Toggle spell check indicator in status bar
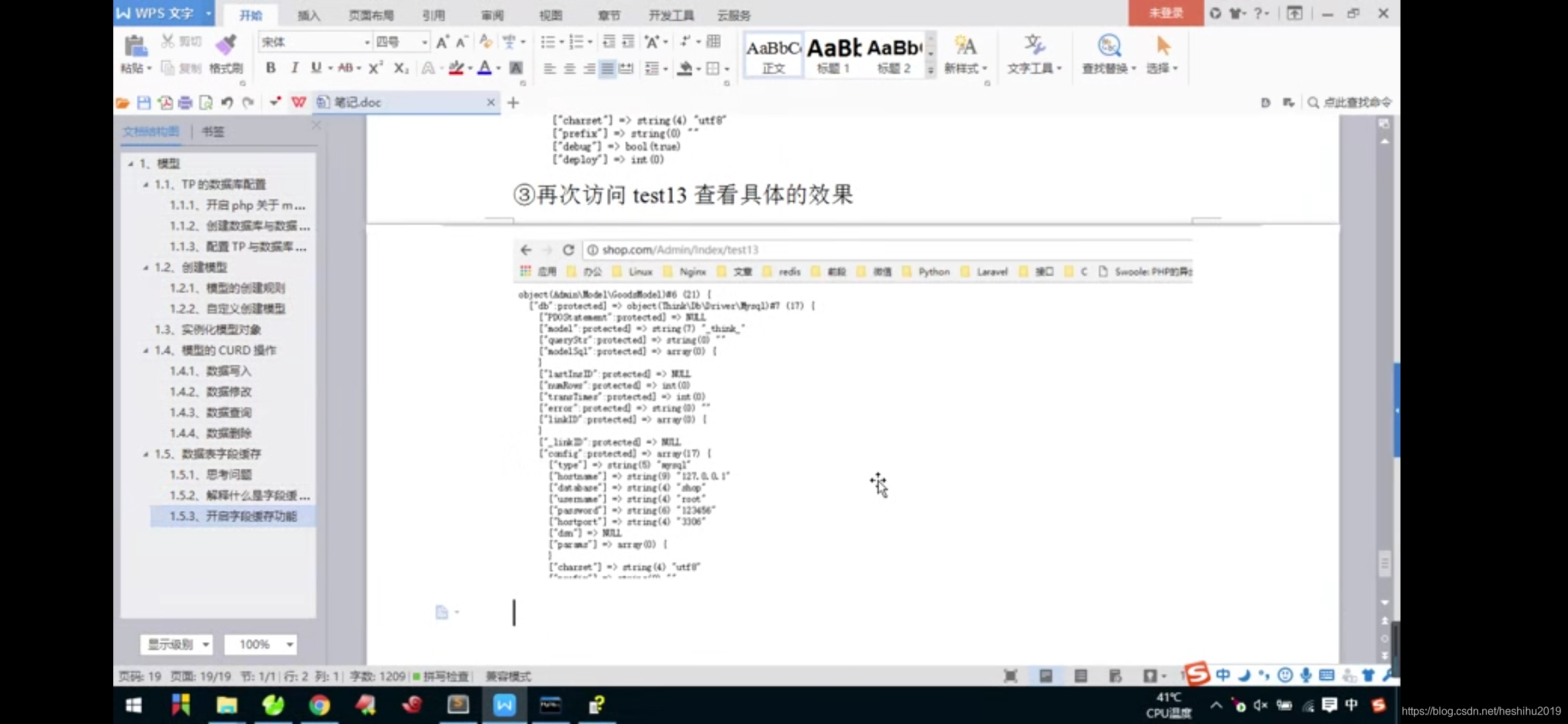1568x724 pixels. [442, 676]
